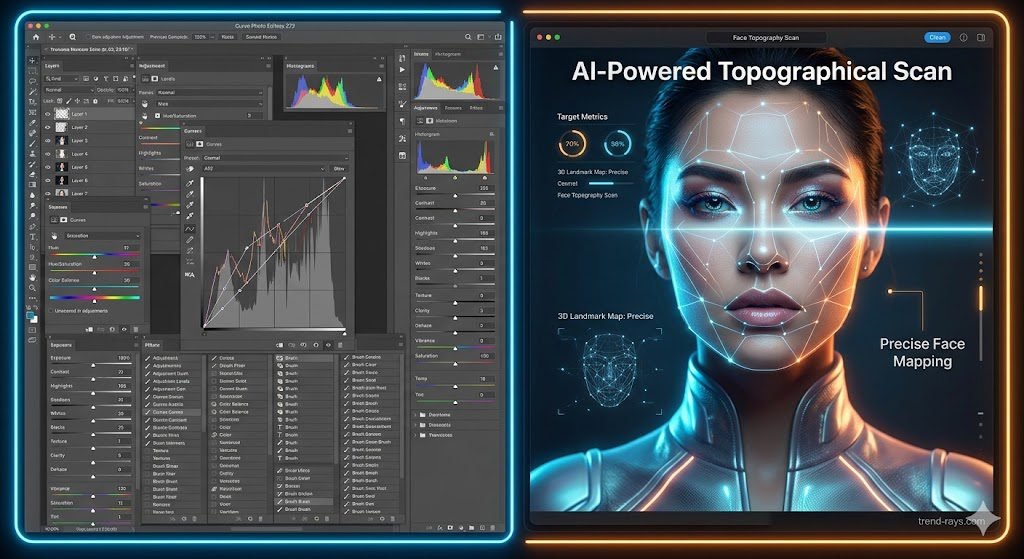Click the paragraph icon in the vertical panel strip
Screen dimensions: 1024x559
402,121
